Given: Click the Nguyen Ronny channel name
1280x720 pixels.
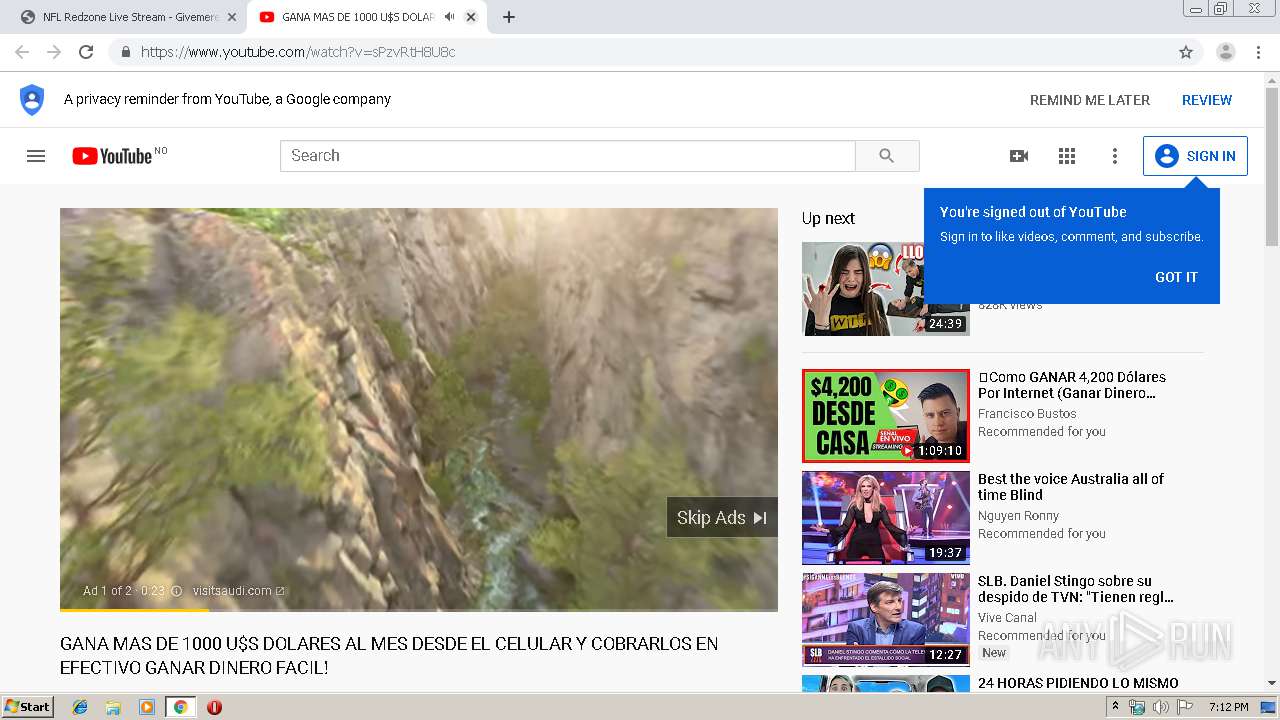Looking at the screenshot, I should [x=1018, y=516].
